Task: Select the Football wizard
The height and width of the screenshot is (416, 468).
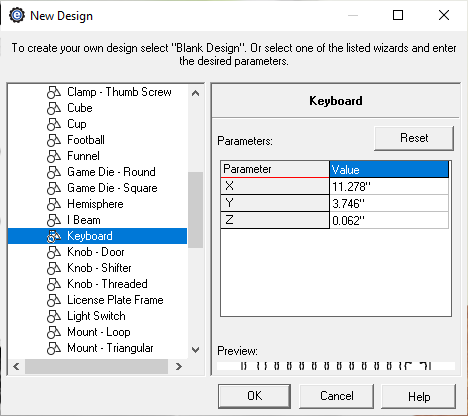Action: [x=86, y=140]
